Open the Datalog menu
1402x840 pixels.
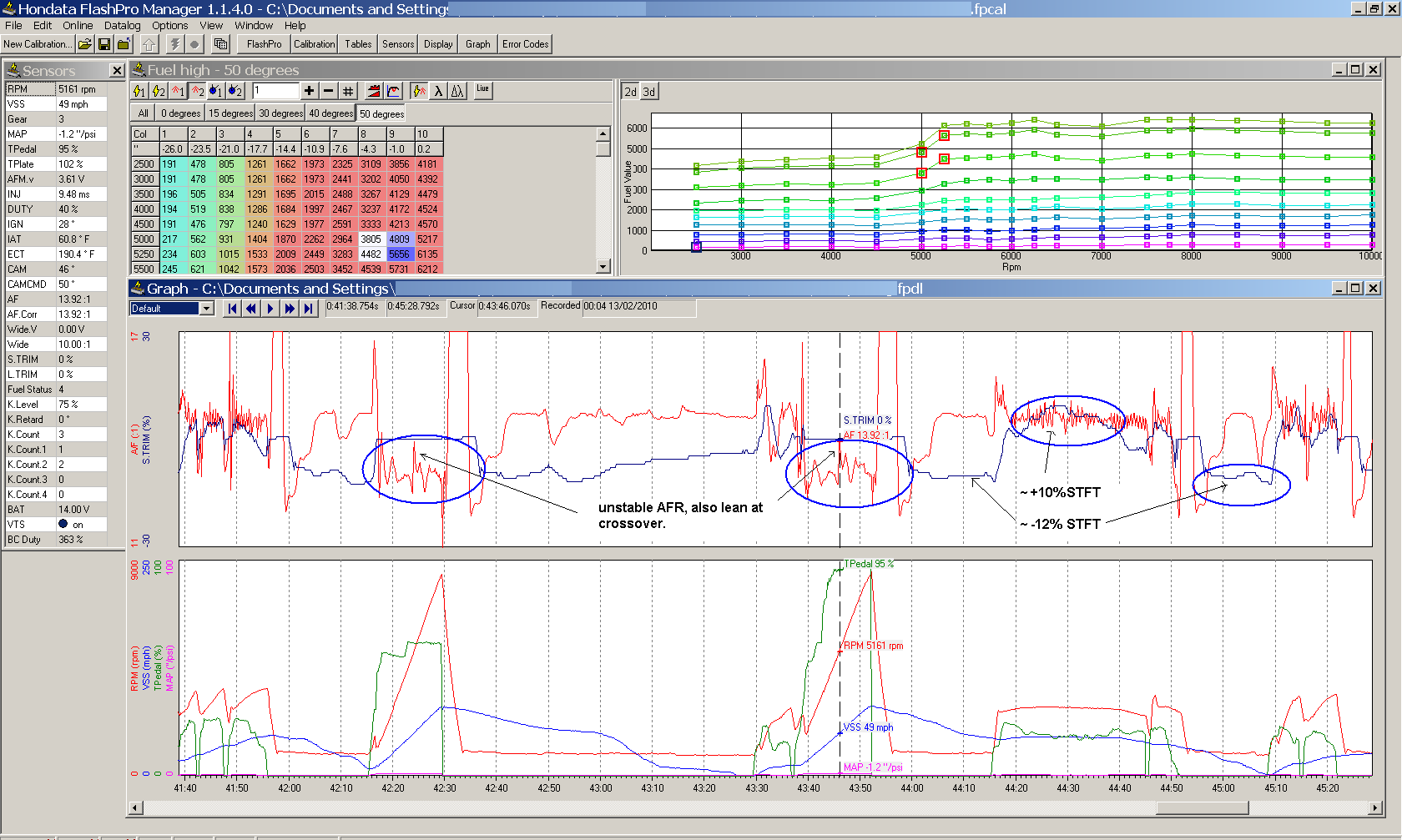click(x=122, y=26)
